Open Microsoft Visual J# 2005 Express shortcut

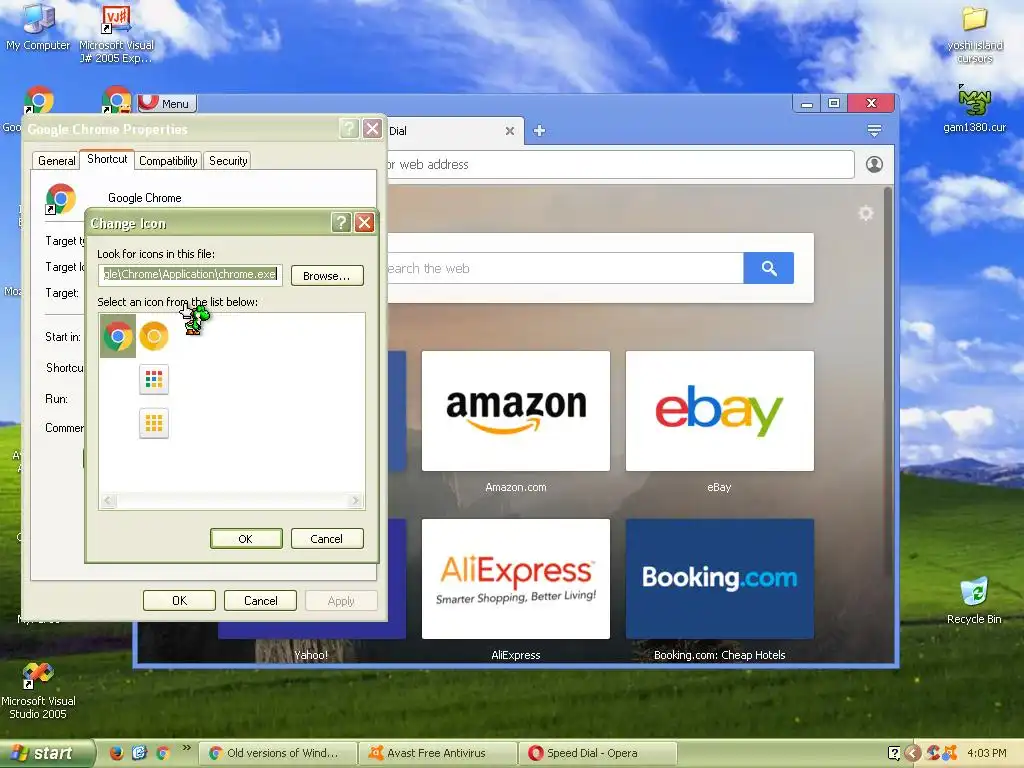(x=116, y=34)
